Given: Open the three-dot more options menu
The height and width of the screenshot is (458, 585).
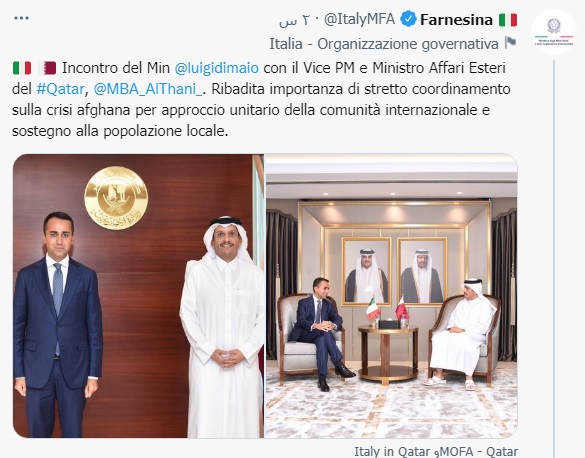Looking at the screenshot, I should pyautogui.click(x=21, y=18).
